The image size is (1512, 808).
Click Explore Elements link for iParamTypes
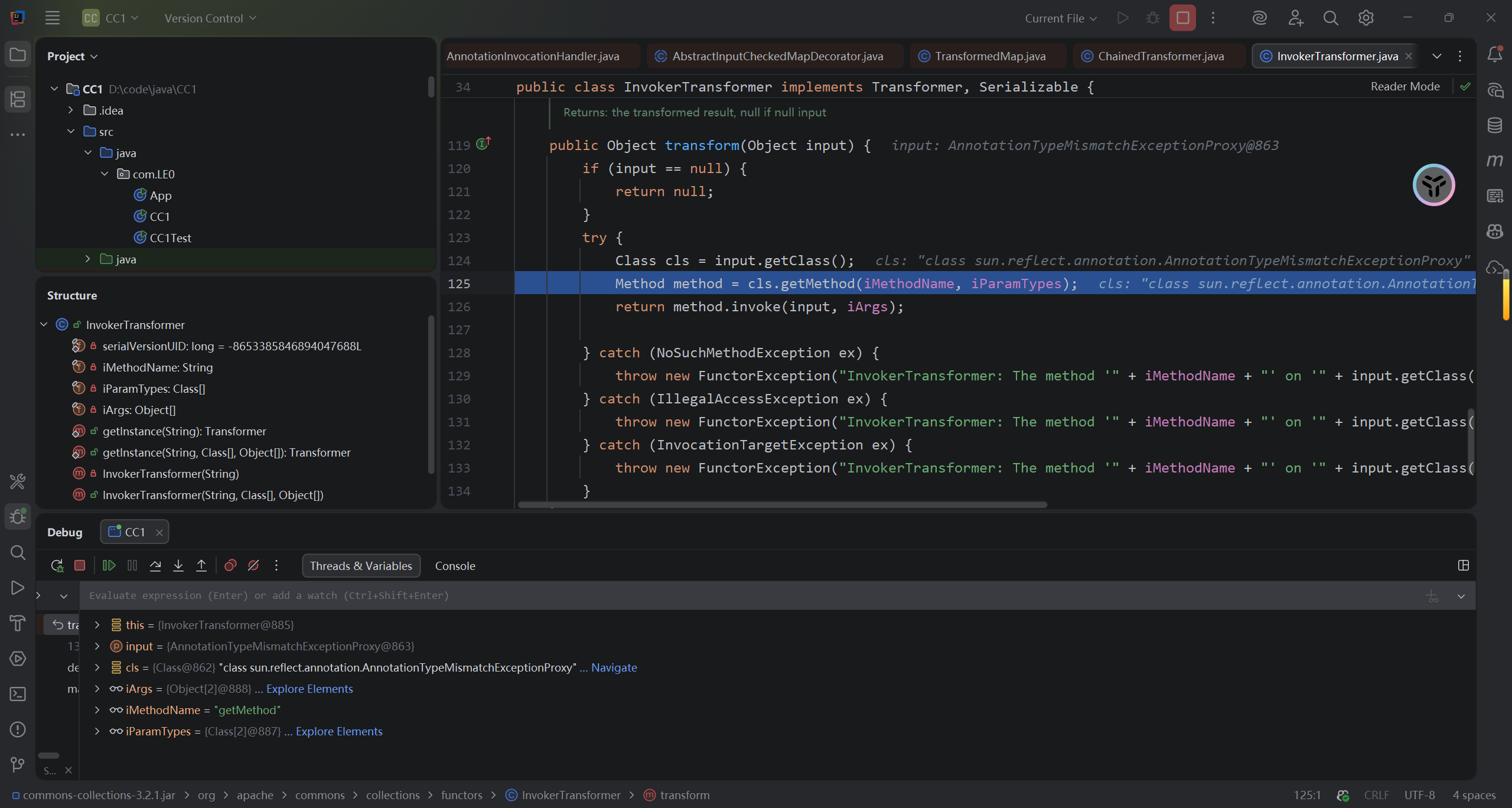[339, 731]
